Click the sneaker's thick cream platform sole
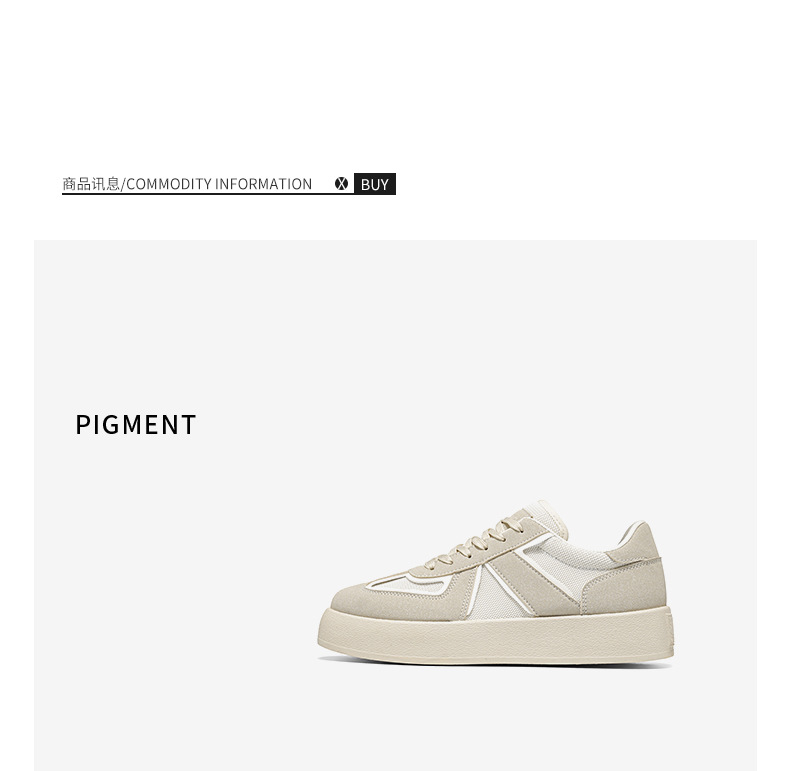The image size is (790, 771). [x=496, y=636]
